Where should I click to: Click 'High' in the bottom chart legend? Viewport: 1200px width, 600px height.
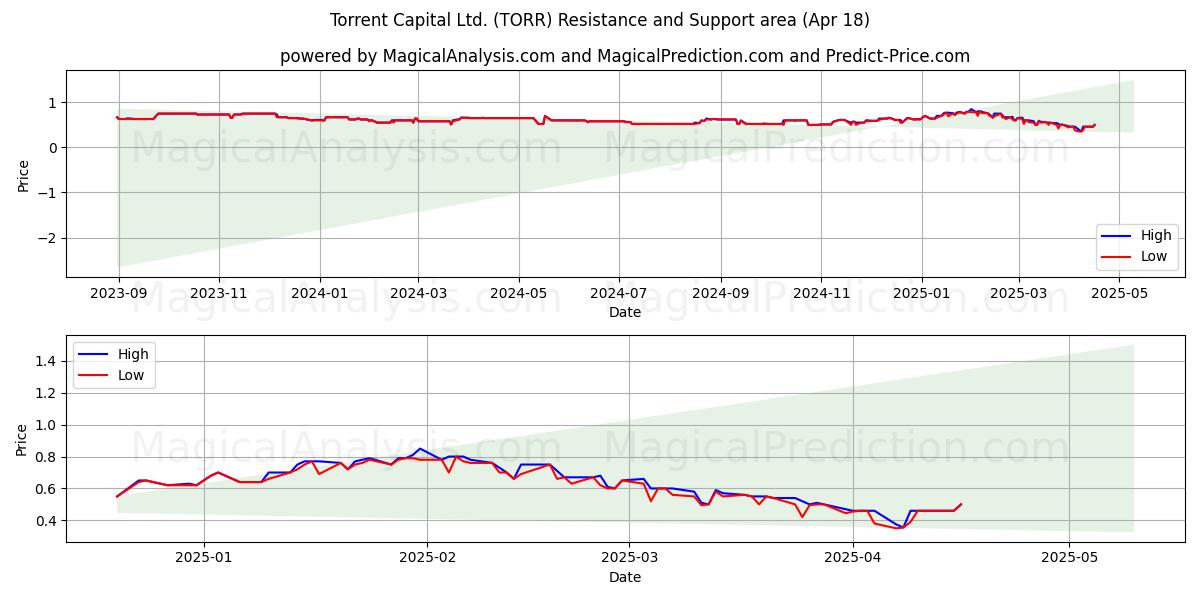[x=133, y=354]
